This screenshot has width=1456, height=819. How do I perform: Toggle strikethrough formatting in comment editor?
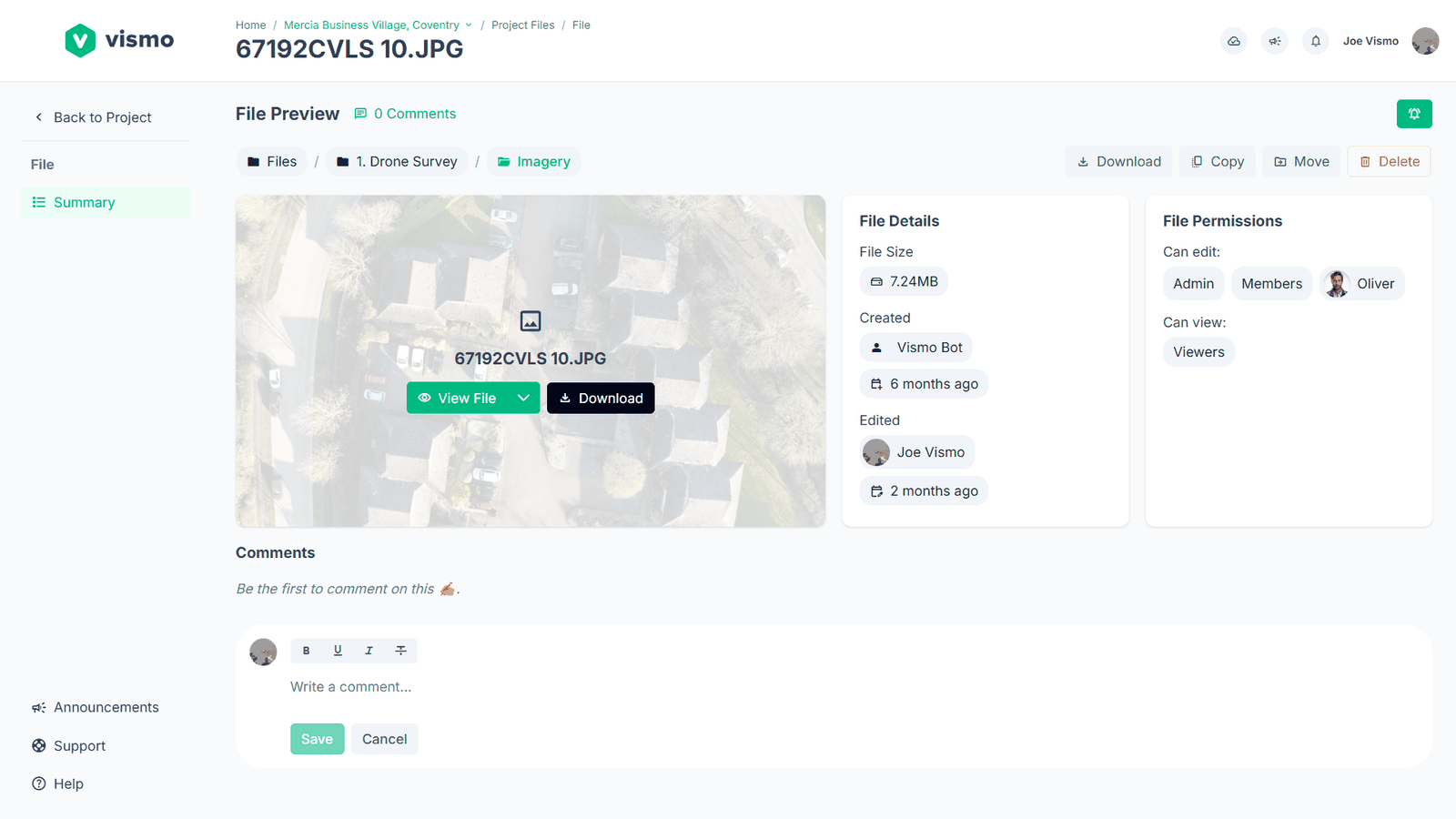pos(400,651)
